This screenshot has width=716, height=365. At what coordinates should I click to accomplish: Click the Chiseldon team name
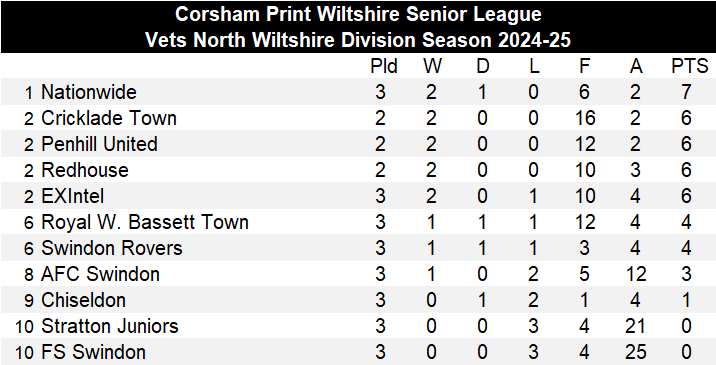pyautogui.click(x=84, y=301)
